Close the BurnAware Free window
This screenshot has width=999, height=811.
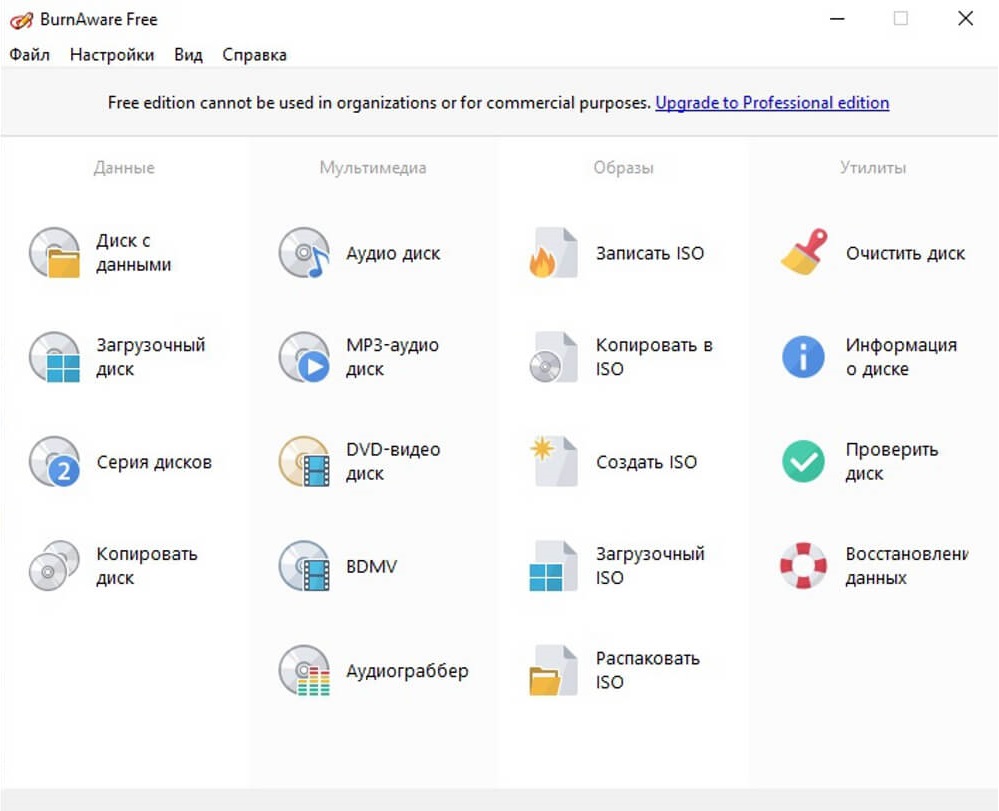point(965,19)
